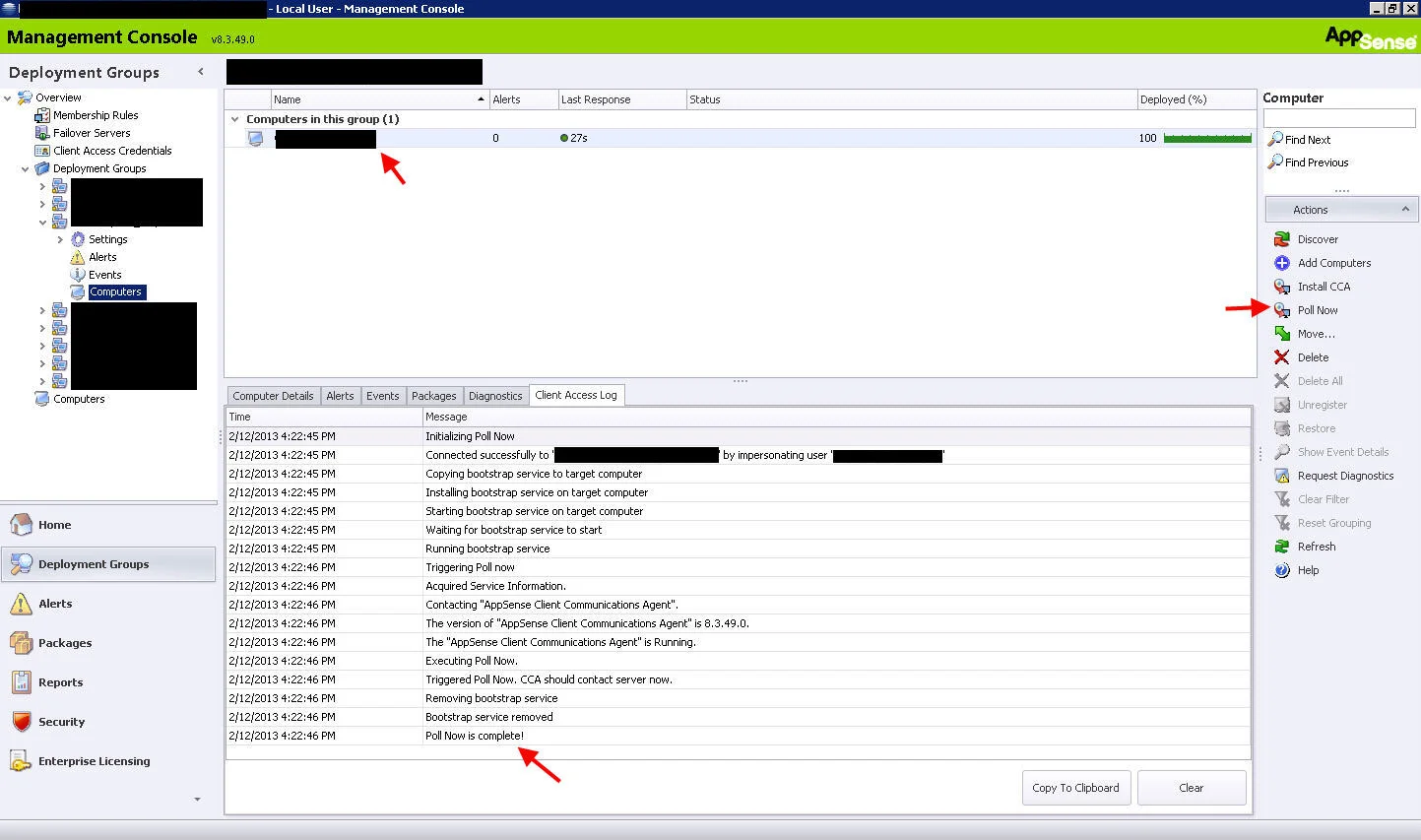
Task: Click the Delete All action
Action: 1320,381
